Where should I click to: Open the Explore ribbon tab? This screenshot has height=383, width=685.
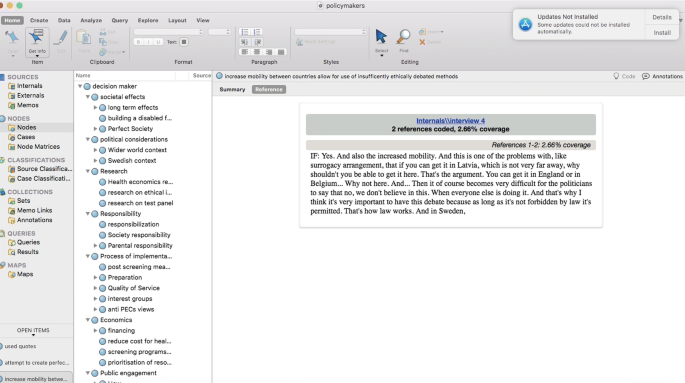148,20
